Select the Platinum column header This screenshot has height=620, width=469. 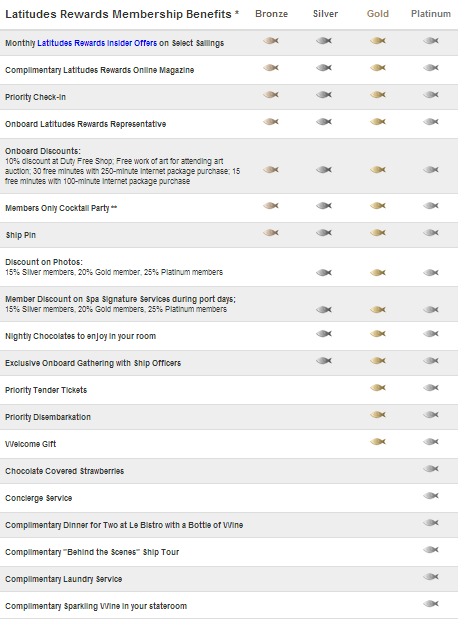431,14
